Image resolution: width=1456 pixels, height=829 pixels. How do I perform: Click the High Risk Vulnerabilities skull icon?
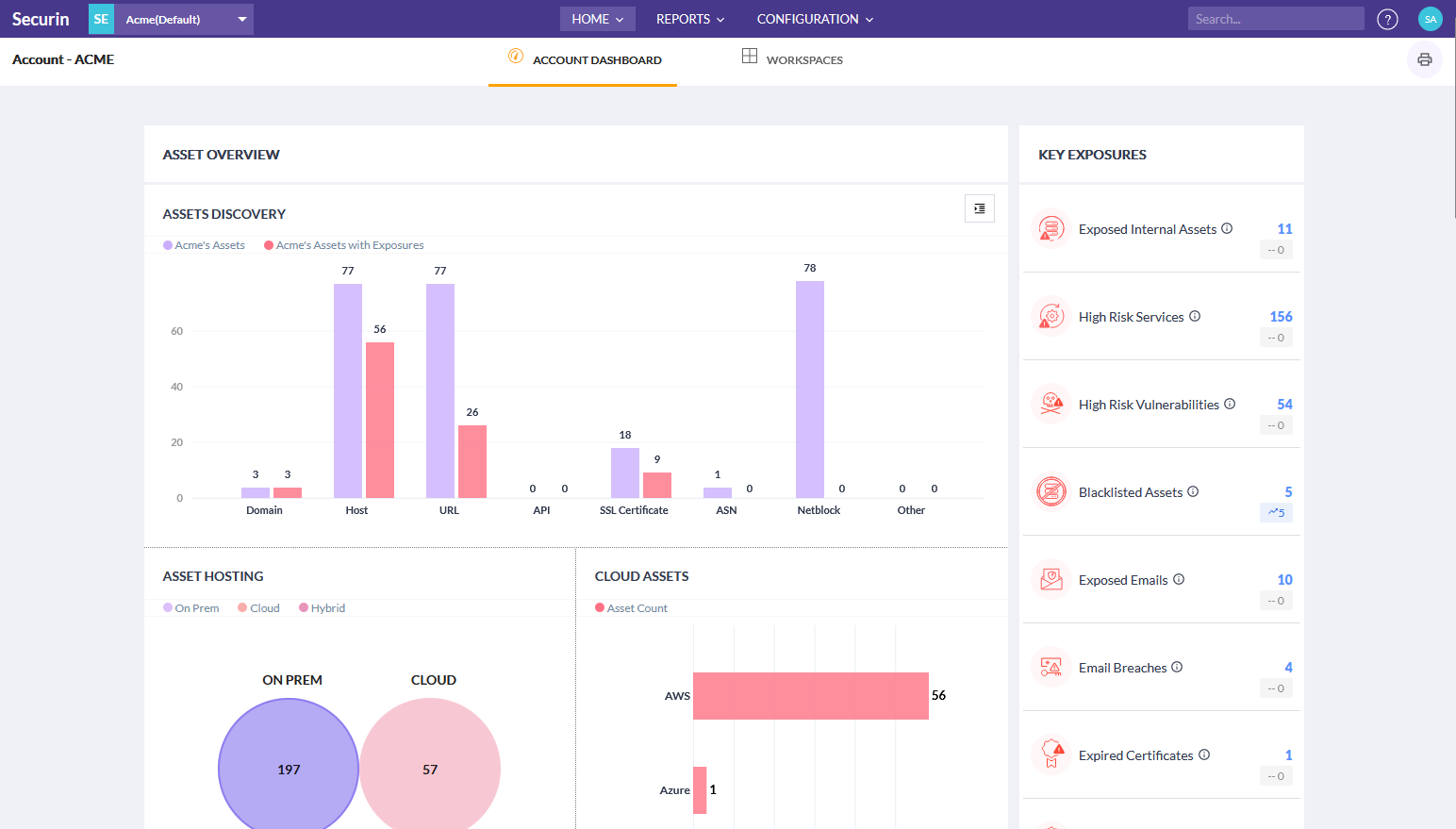1051,405
